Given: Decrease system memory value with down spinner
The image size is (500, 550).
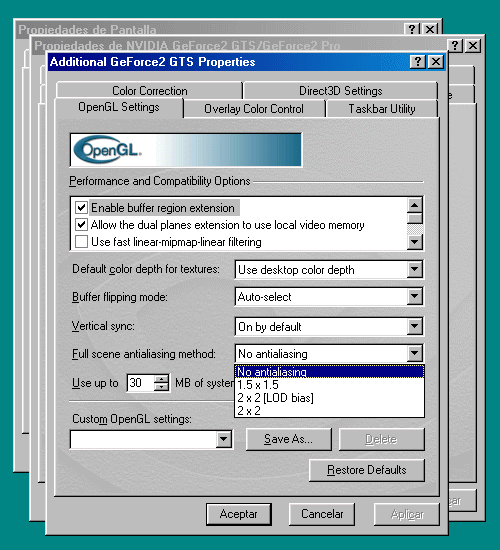Looking at the screenshot, I should coord(161,387).
